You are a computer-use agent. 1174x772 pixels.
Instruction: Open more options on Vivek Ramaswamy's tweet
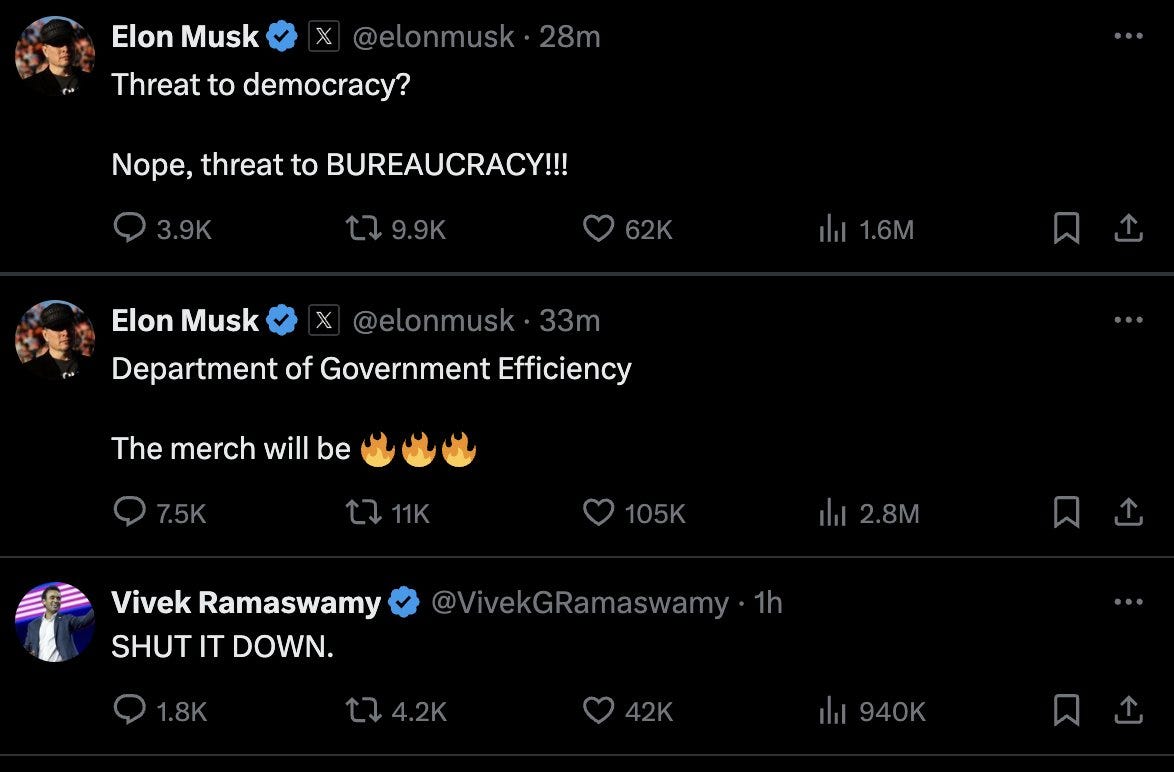tap(1129, 601)
